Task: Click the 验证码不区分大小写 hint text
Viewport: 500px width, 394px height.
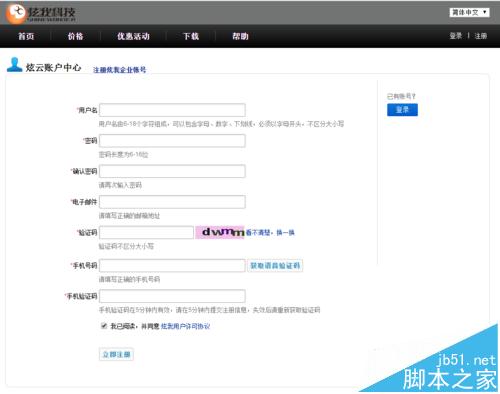Action: point(126,246)
